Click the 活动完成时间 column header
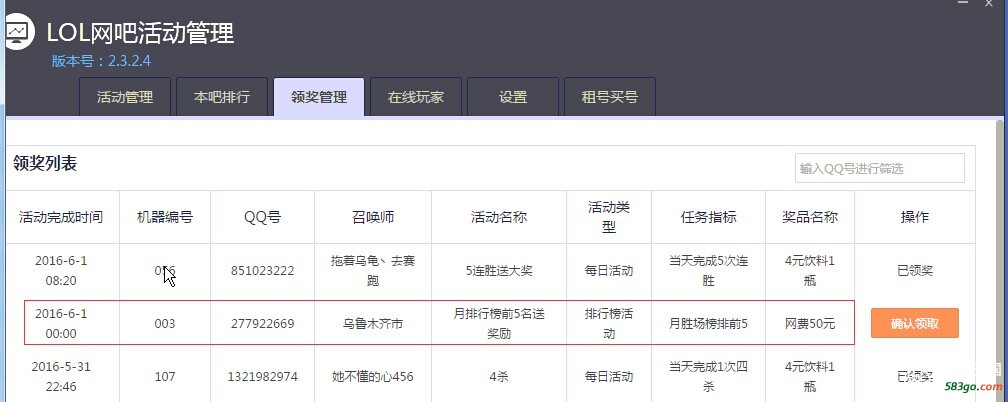Viewport: 1008px width, 402px height. 61,217
